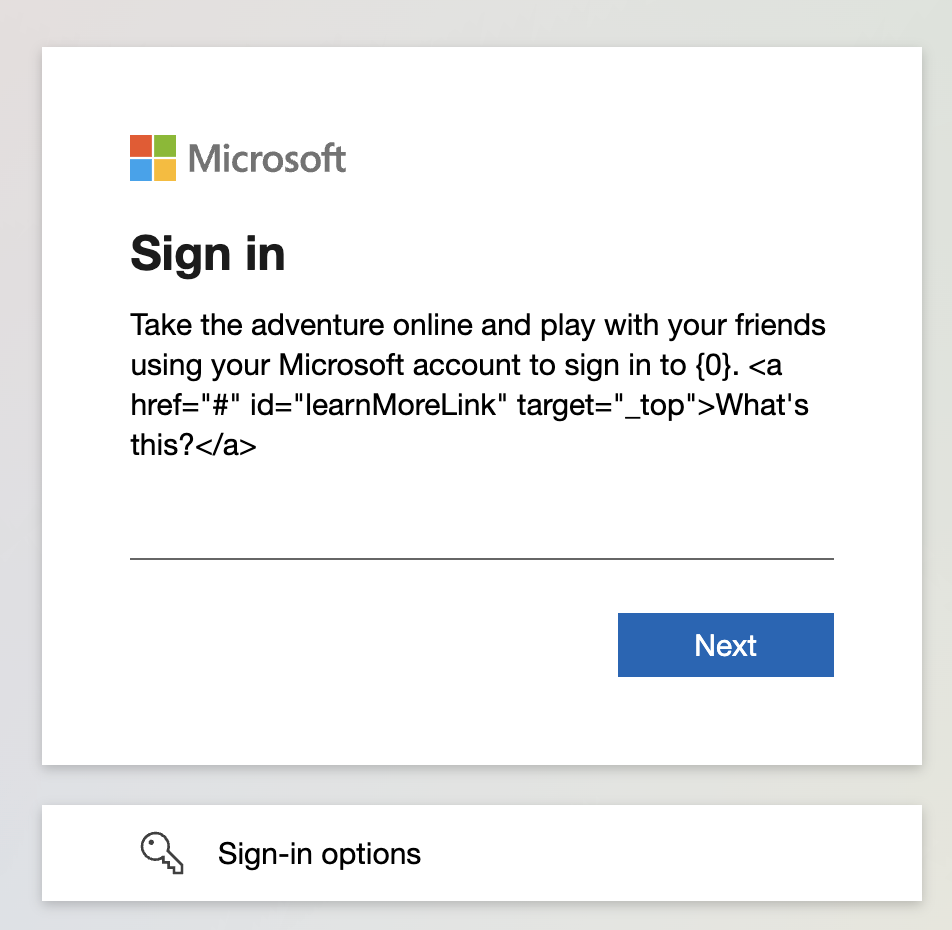Viewport: 952px width, 930px height.
Task: Click the "What's this?" text
Action: pyautogui.click(x=762, y=406)
